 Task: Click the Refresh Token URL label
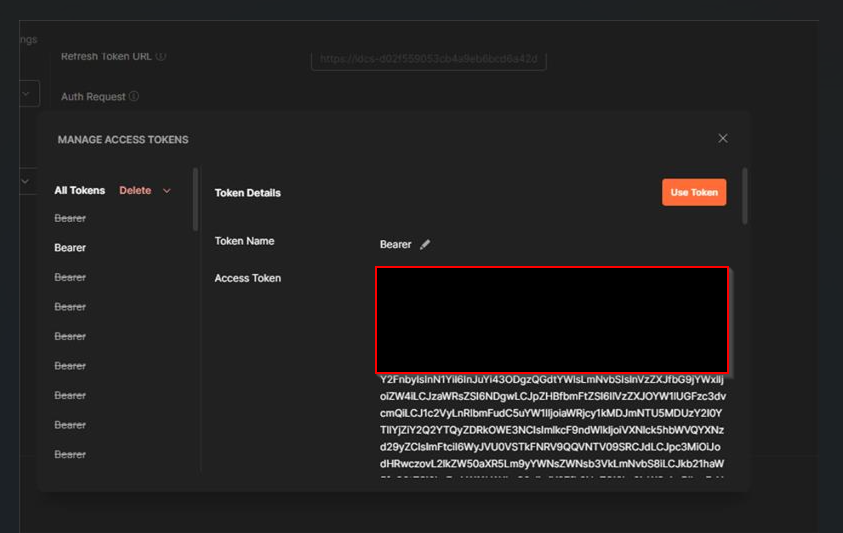click(x=106, y=56)
